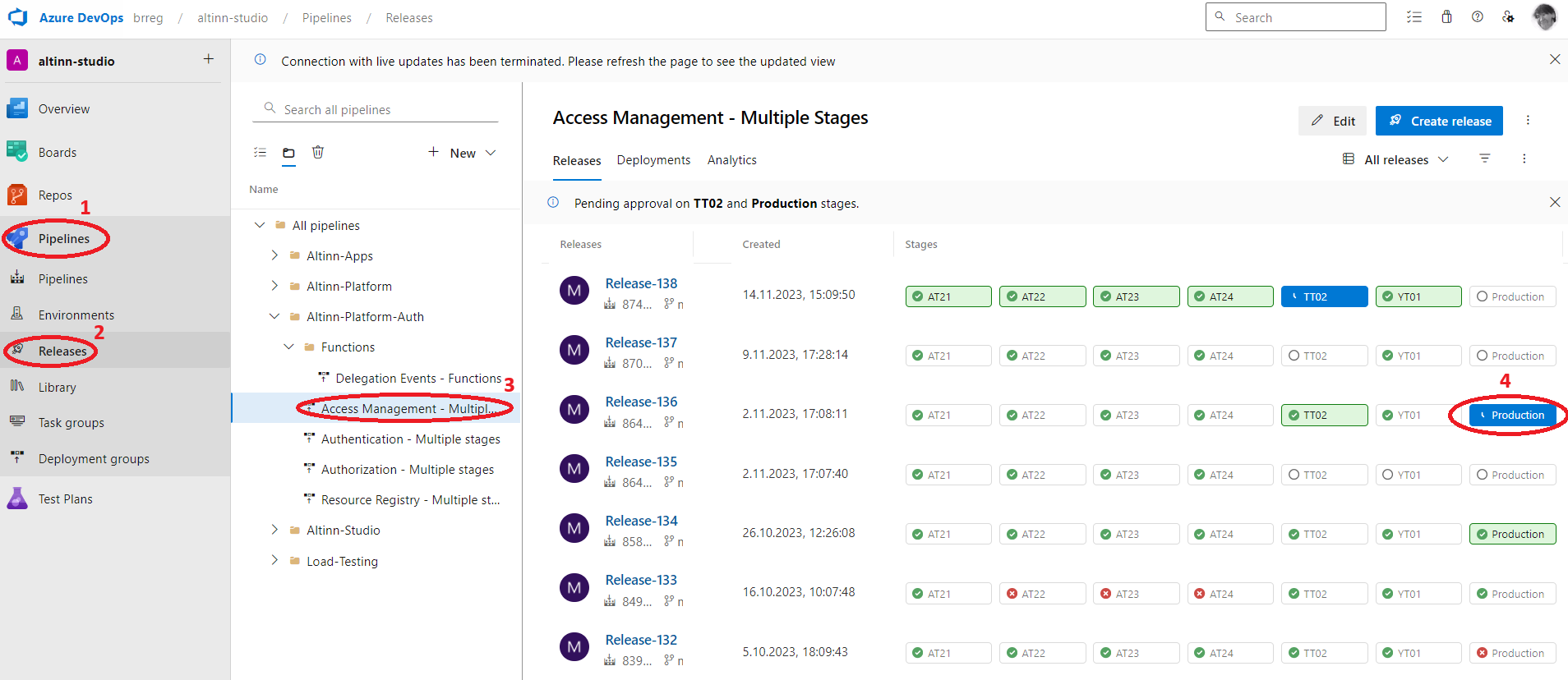The image size is (1568, 680).
Task: Open Release-134 link
Action: [x=641, y=521]
